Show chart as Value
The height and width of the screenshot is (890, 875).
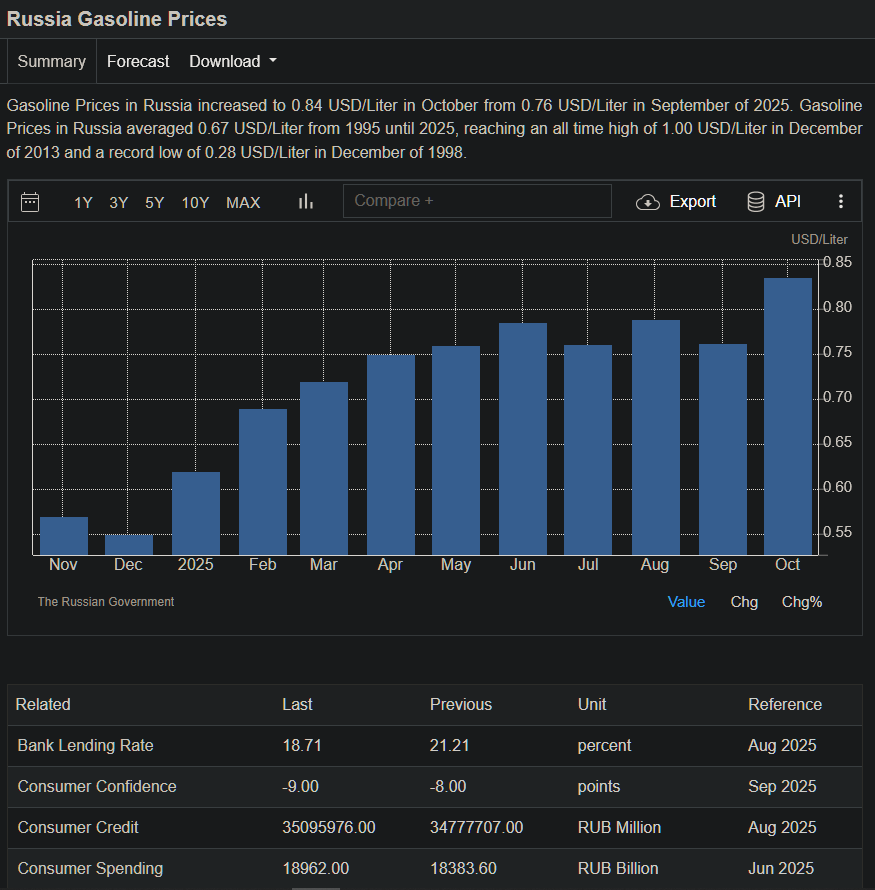(686, 602)
